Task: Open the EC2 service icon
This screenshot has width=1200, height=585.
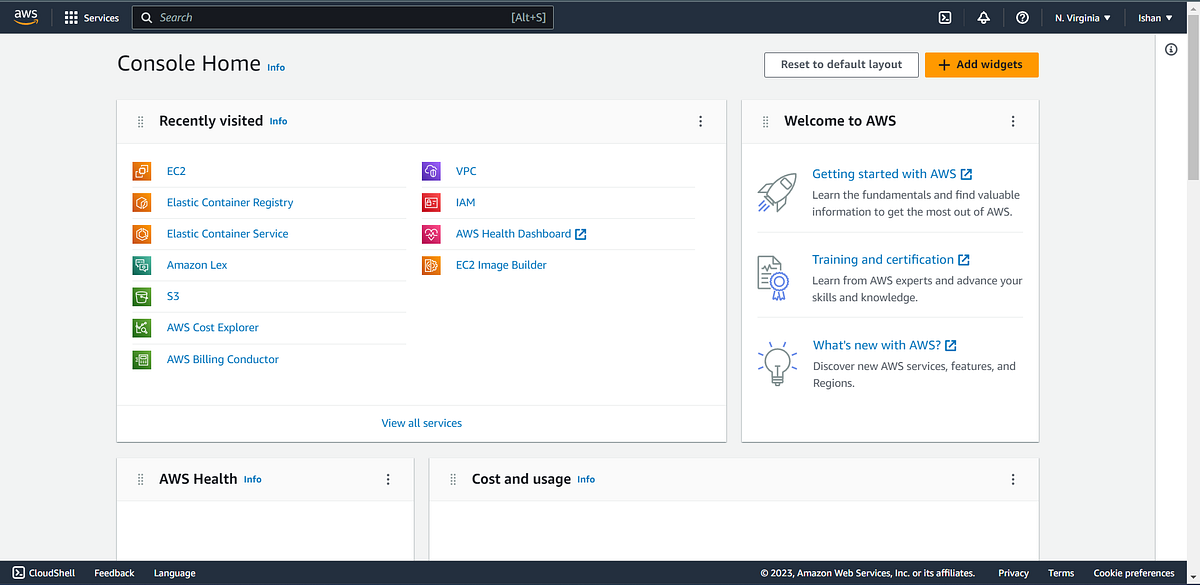Action: pyautogui.click(x=141, y=171)
